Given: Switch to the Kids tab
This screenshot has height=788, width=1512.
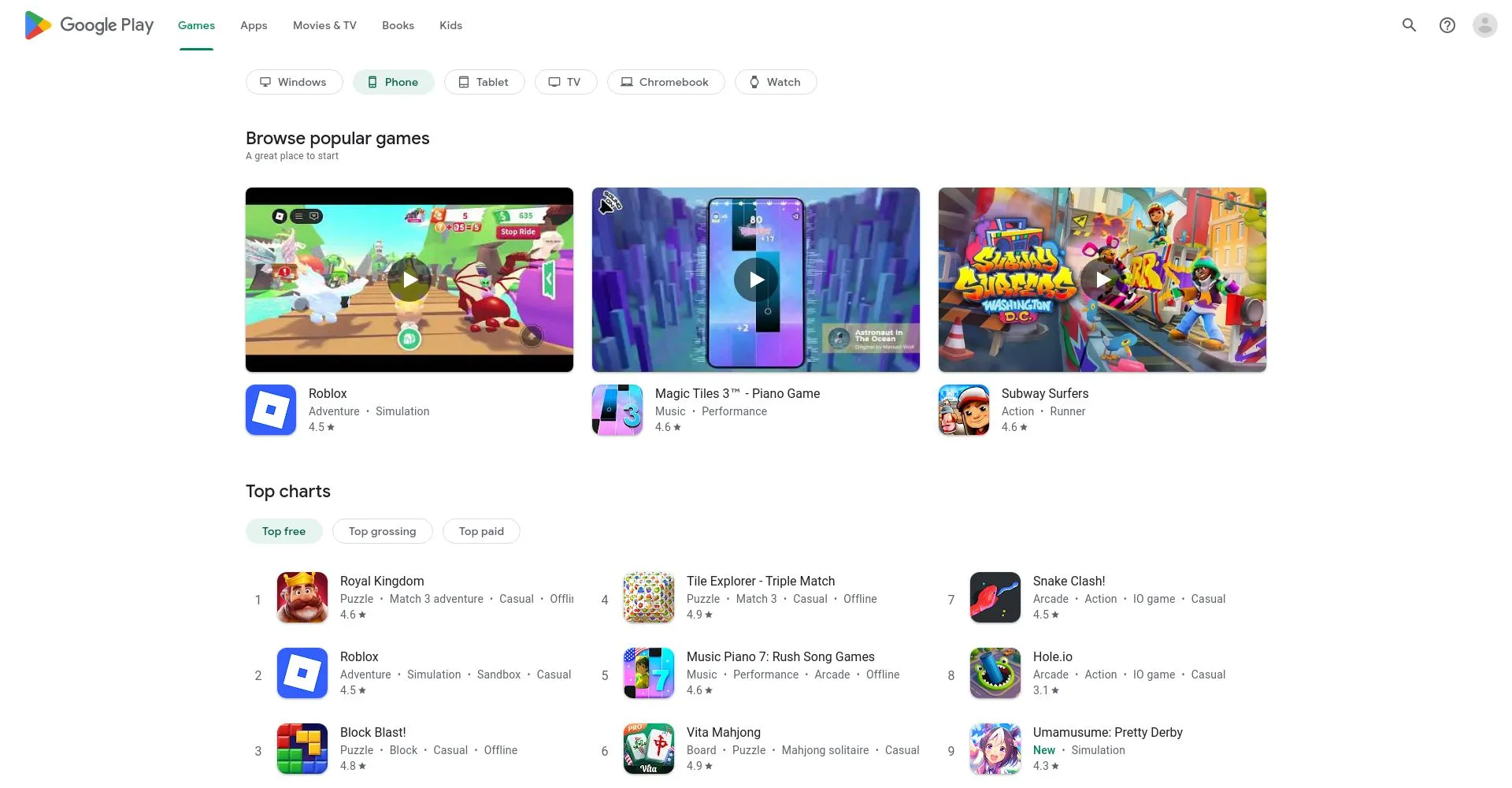Looking at the screenshot, I should tap(450, 25).
